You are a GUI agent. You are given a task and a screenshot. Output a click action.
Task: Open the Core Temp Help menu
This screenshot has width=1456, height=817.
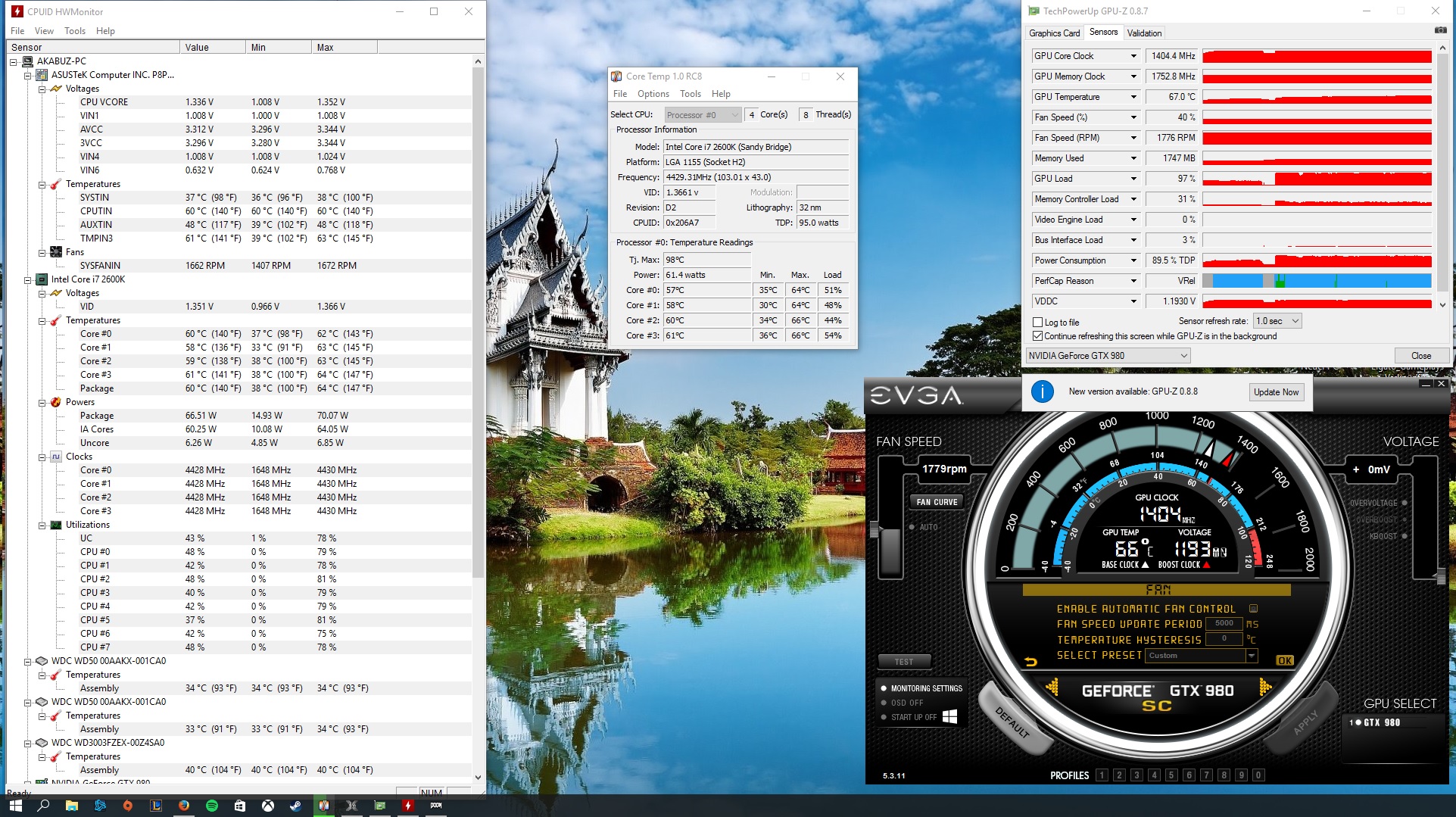point(721,94)
